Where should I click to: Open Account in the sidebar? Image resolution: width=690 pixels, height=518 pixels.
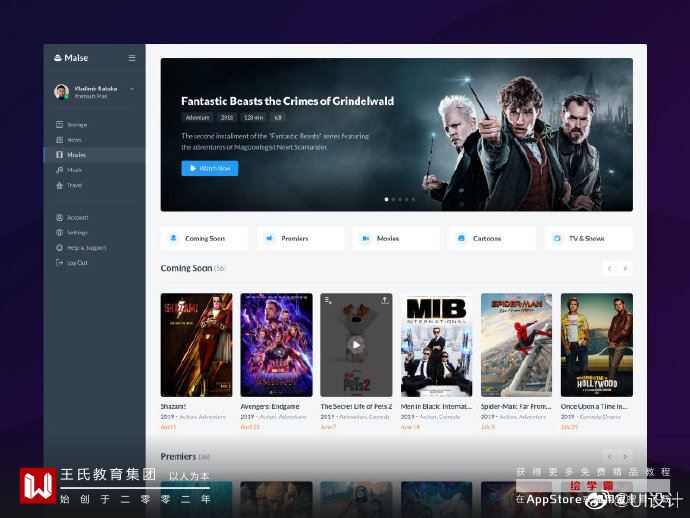click(77, 217)
